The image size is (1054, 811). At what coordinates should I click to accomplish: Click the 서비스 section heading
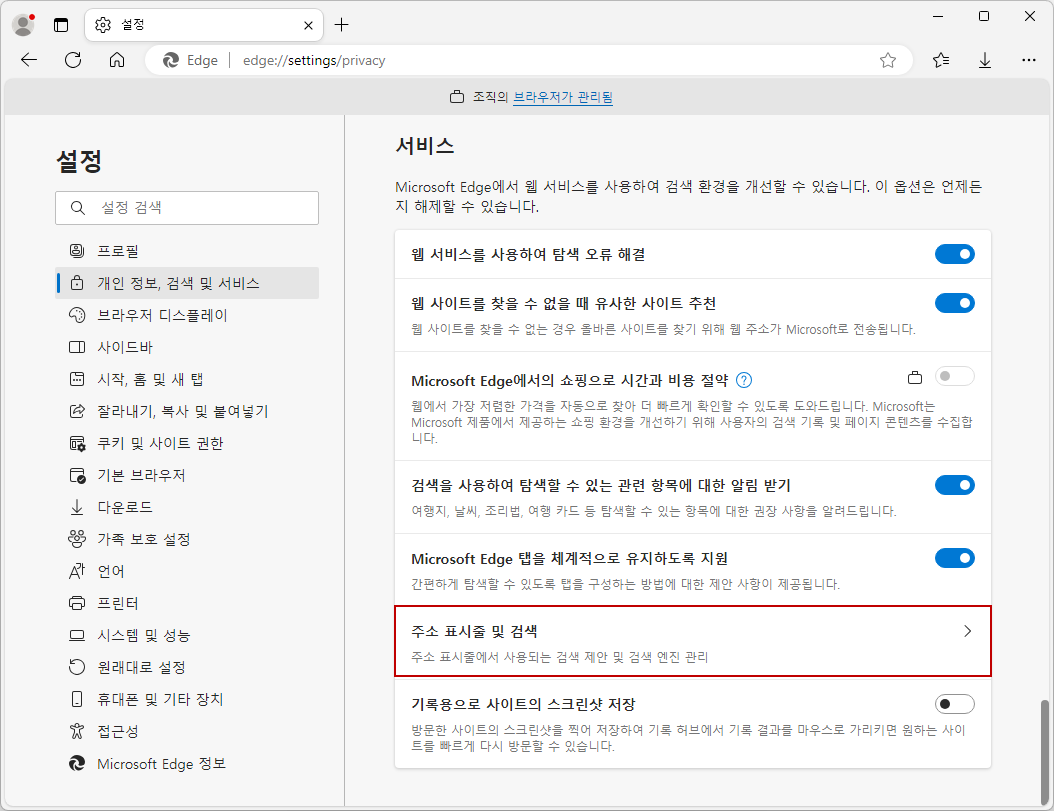(425, 146)
